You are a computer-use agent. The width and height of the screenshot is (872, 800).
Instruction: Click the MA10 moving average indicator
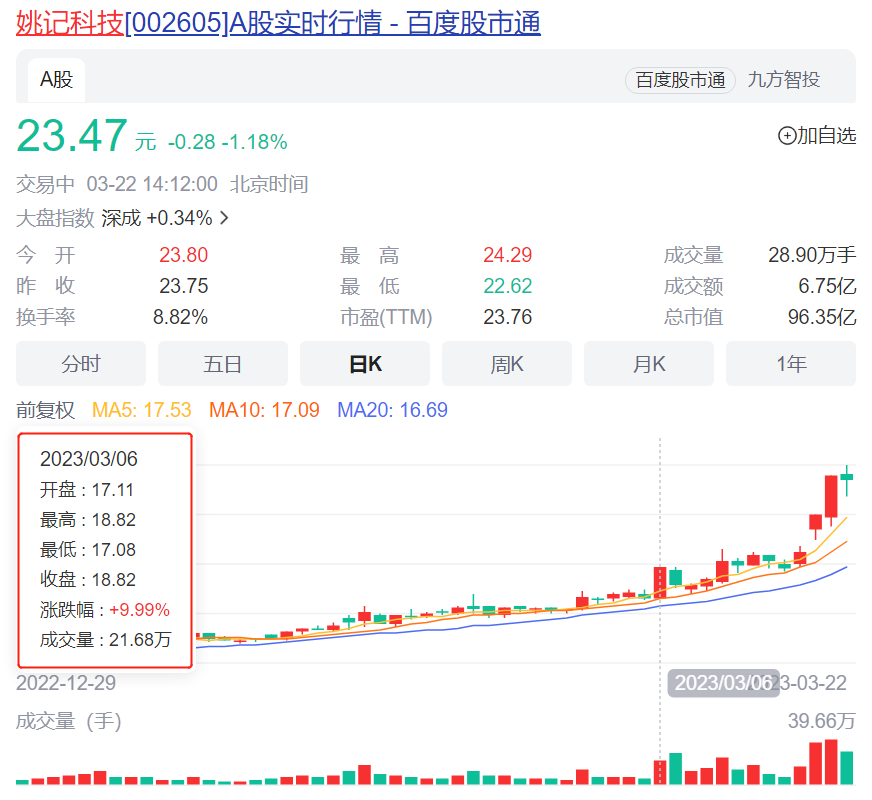pos(264,410)
